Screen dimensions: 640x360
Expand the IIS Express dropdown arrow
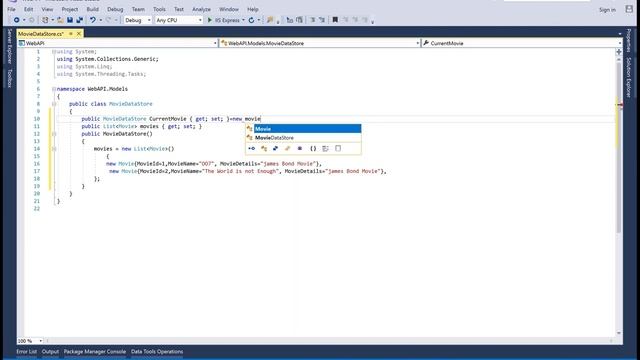pos(243,20)
